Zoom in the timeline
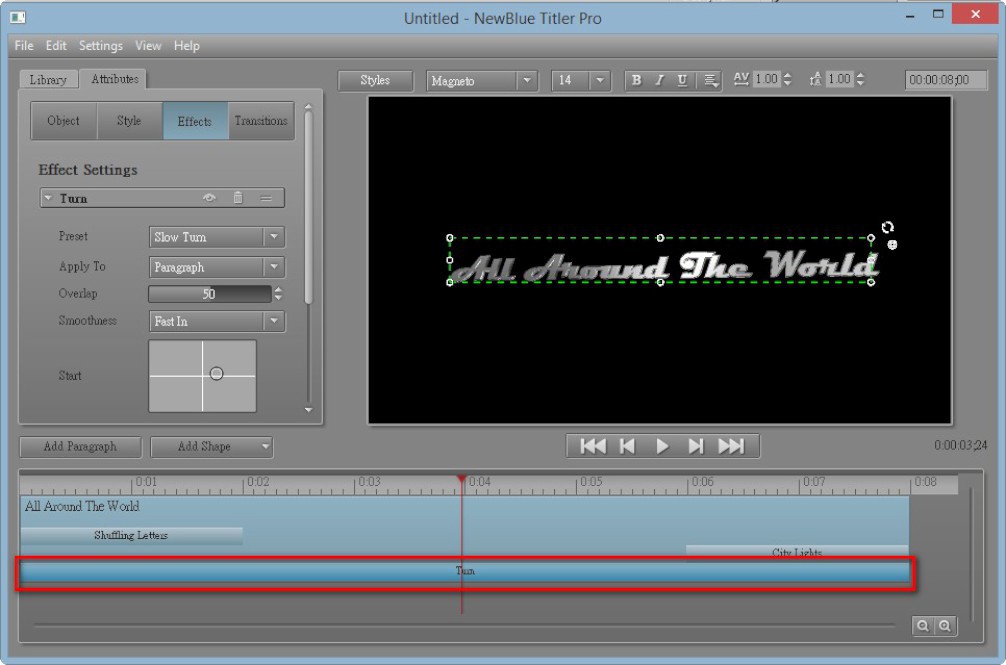Viewport: 1006px width, 665px height. click(945, 626)
